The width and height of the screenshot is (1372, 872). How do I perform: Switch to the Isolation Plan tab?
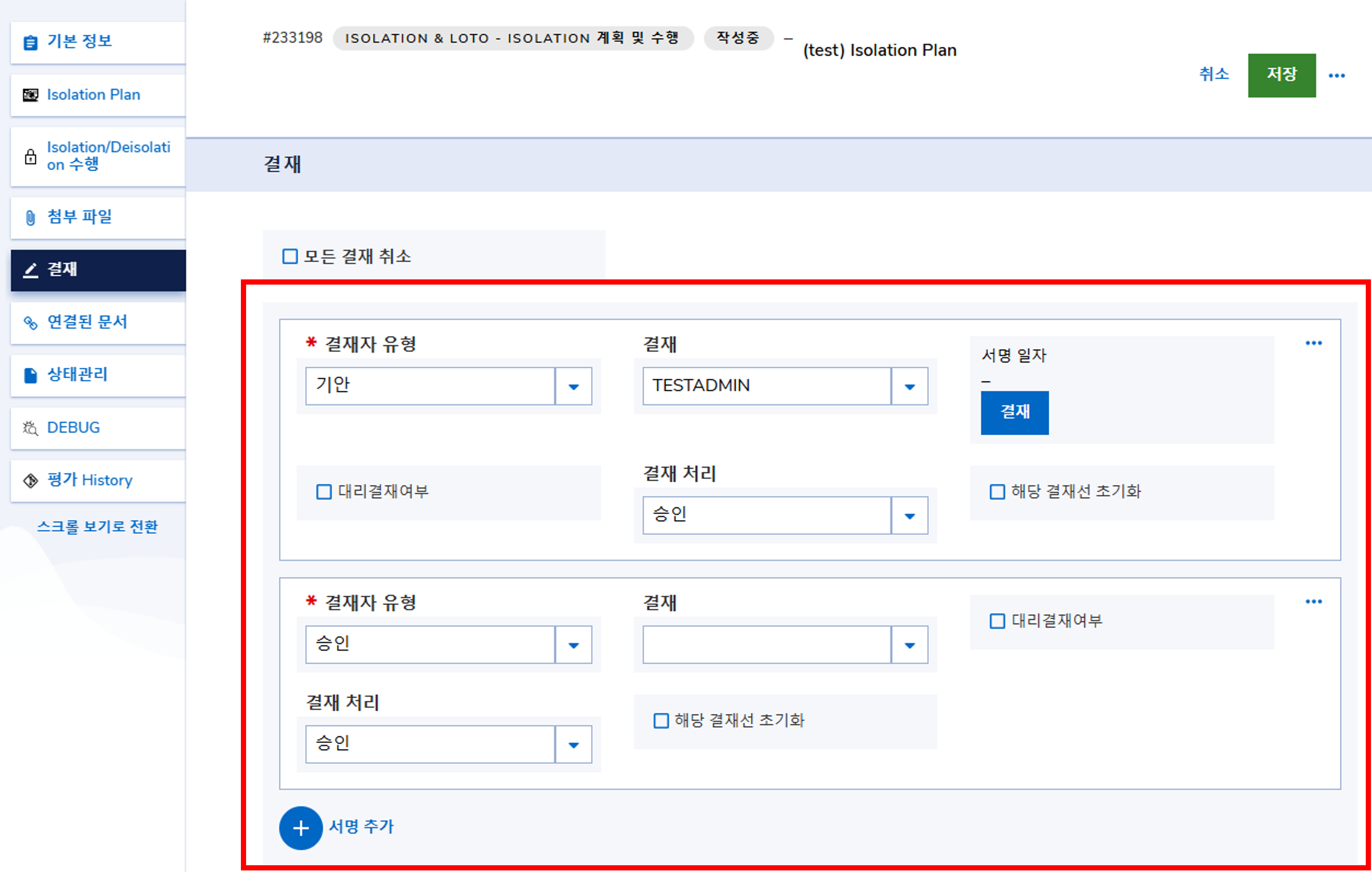pos(94,95)
